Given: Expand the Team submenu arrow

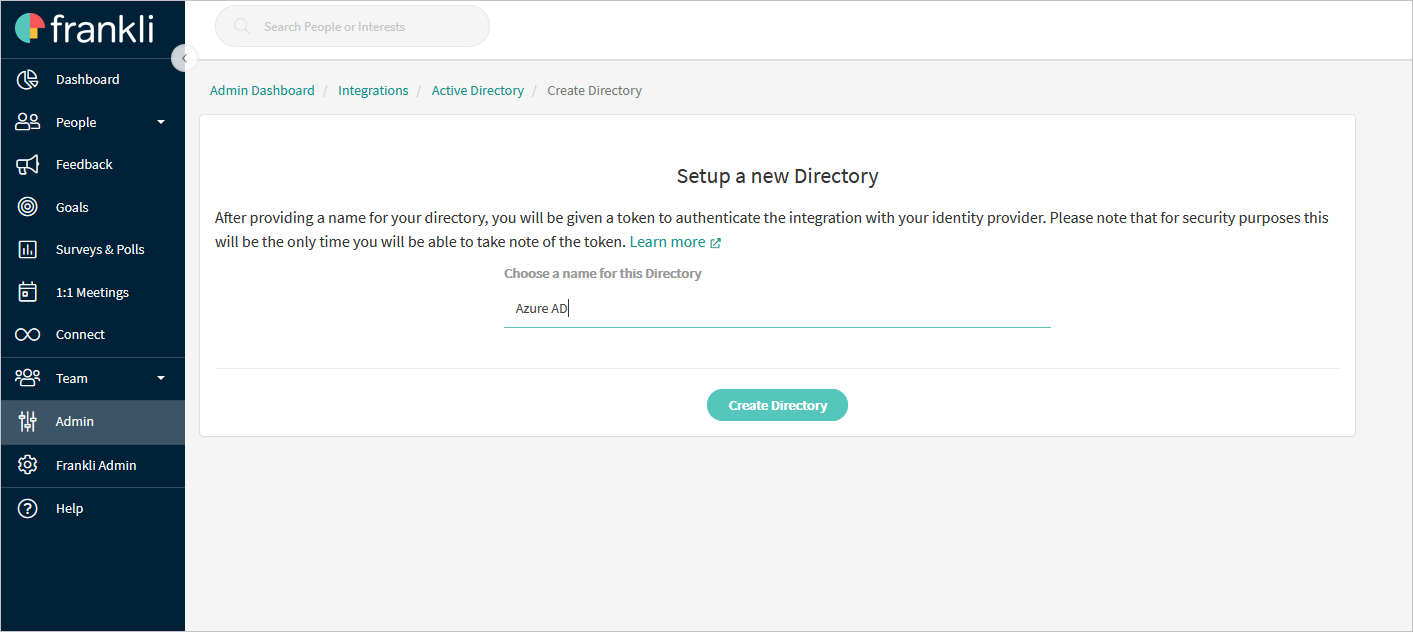Looking at the screenshot, I should pyautogui.click(x=161, y=378).
